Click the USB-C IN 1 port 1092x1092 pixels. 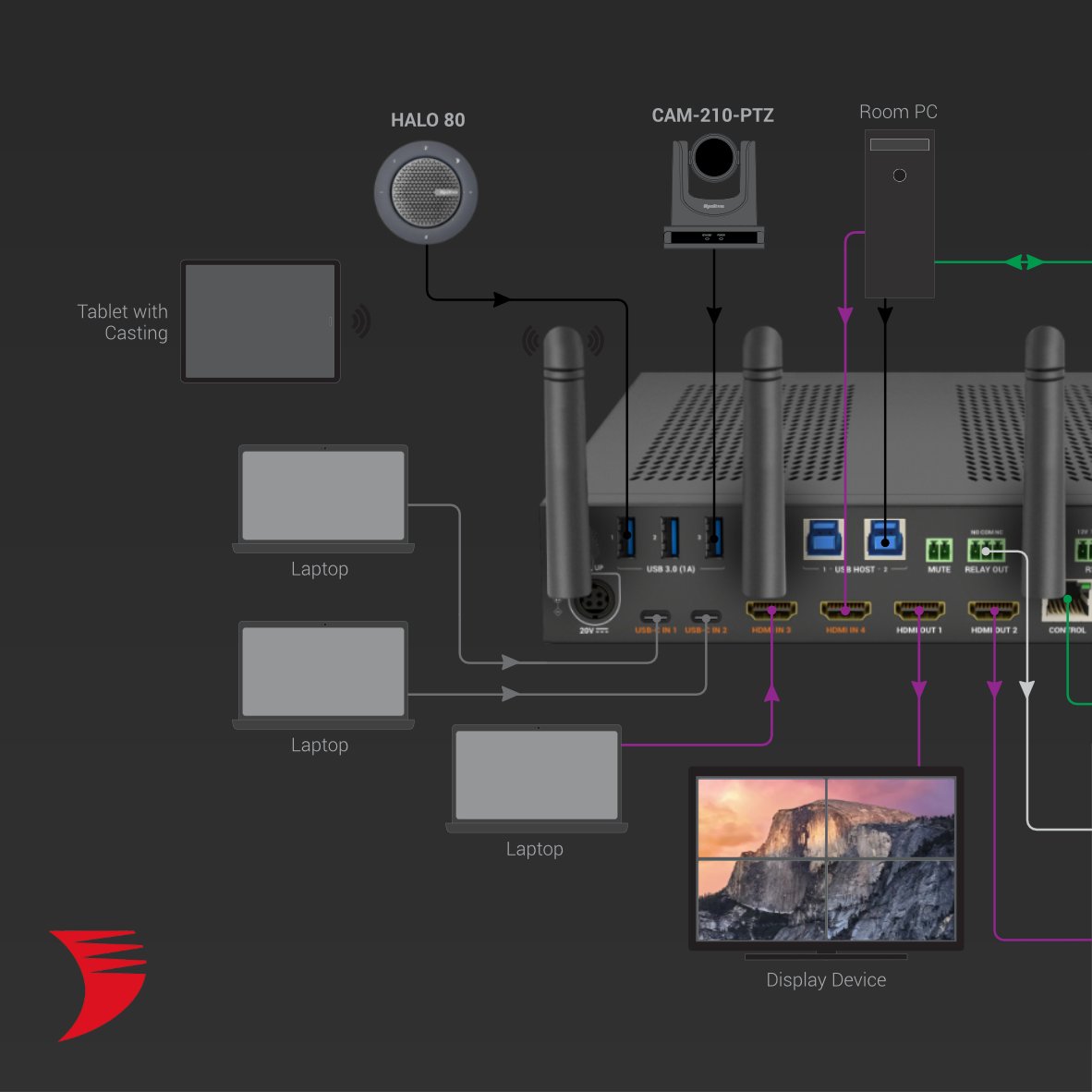655,618
